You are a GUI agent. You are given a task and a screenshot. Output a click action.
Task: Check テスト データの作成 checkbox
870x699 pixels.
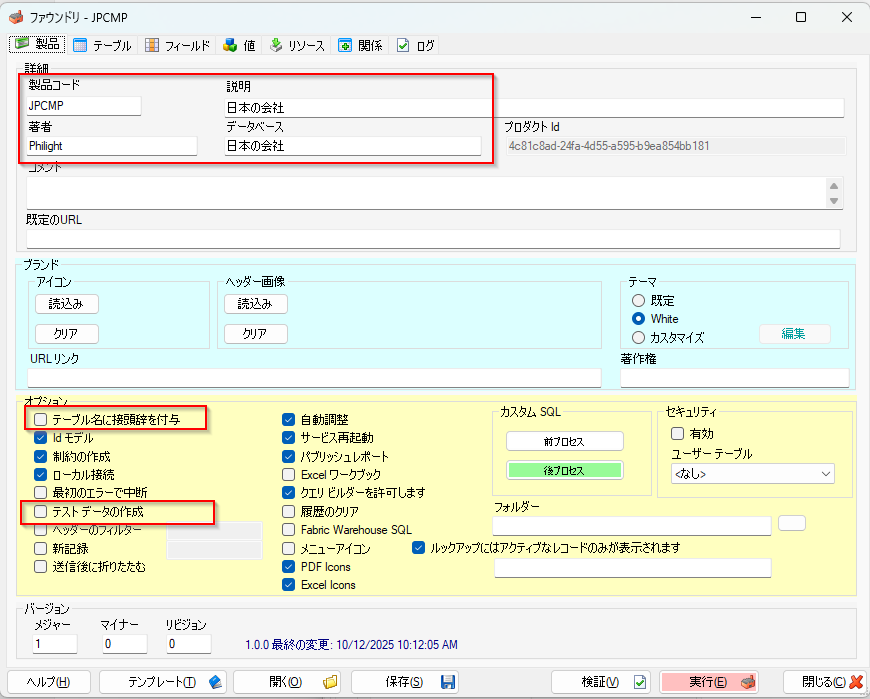(41, 511)
